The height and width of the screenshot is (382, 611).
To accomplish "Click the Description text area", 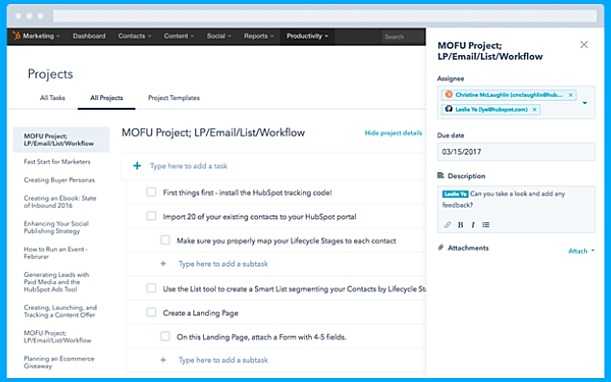I will click(x=516, y=209).
